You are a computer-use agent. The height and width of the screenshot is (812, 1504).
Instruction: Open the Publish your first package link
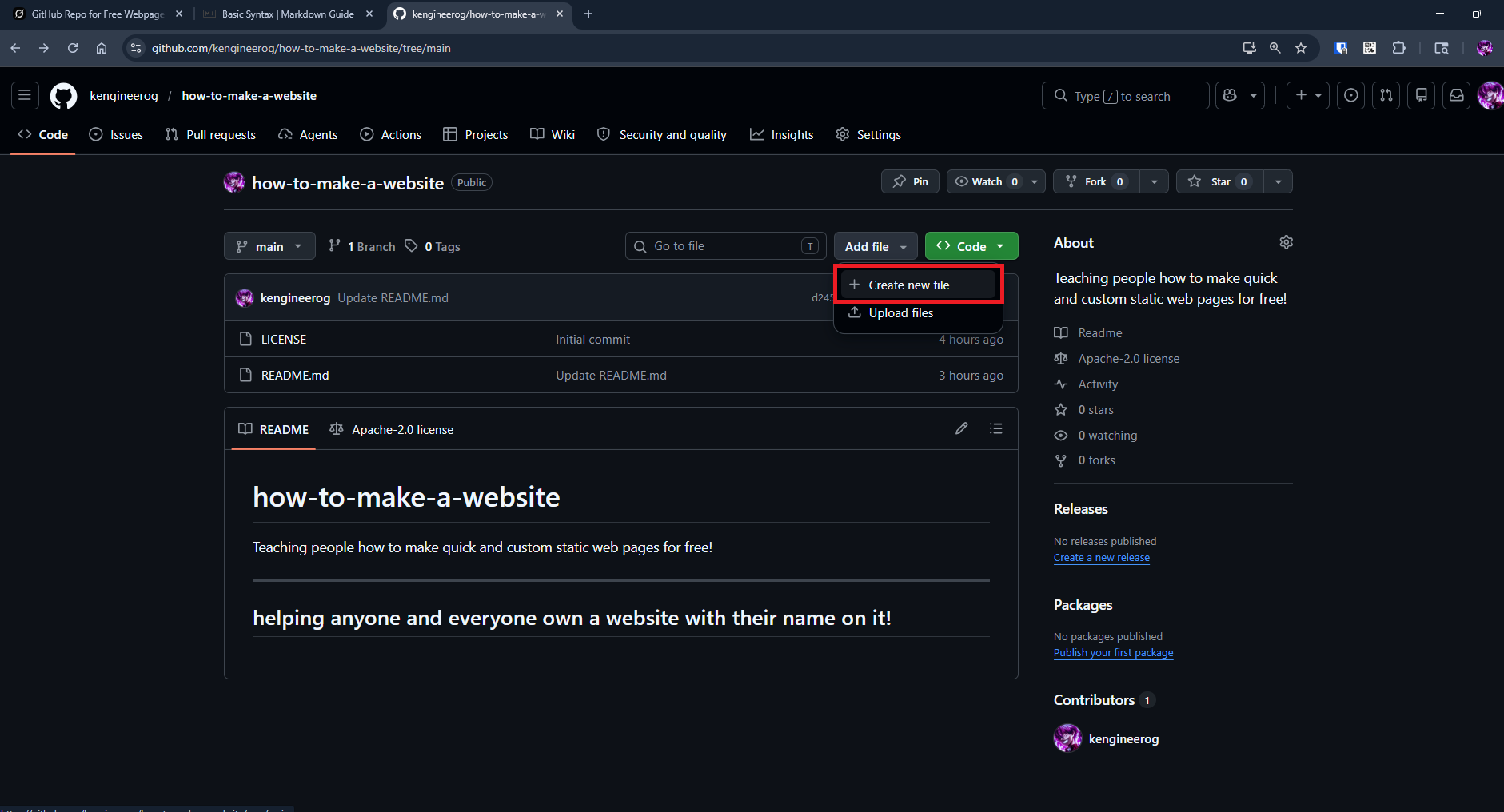1114,653
